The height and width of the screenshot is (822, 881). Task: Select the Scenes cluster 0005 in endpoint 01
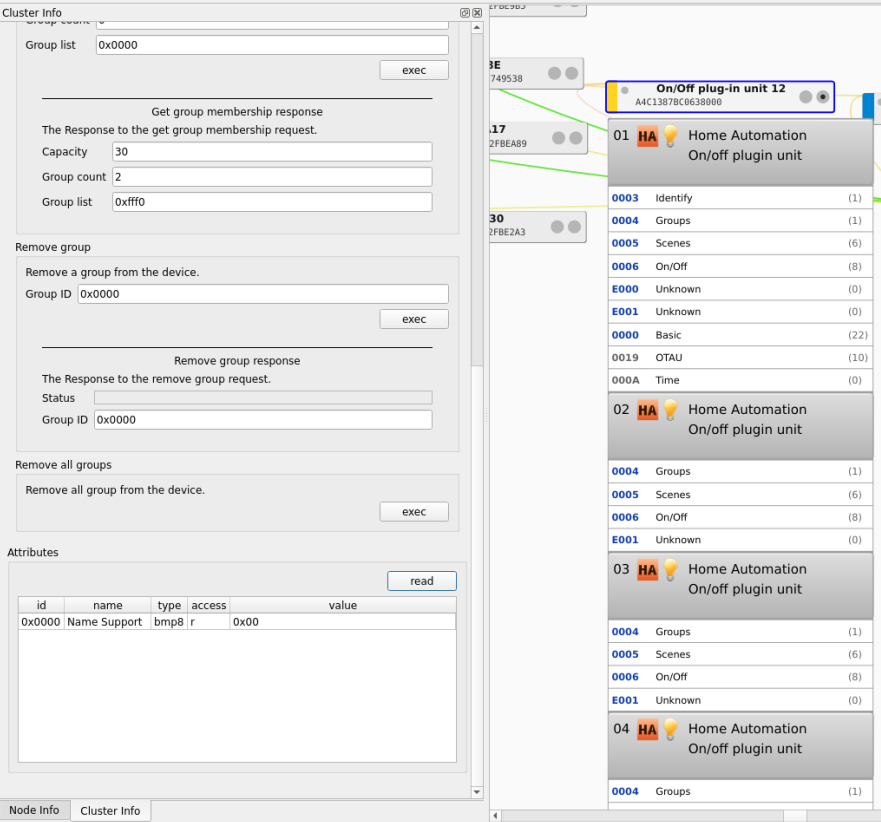[741, 243]
